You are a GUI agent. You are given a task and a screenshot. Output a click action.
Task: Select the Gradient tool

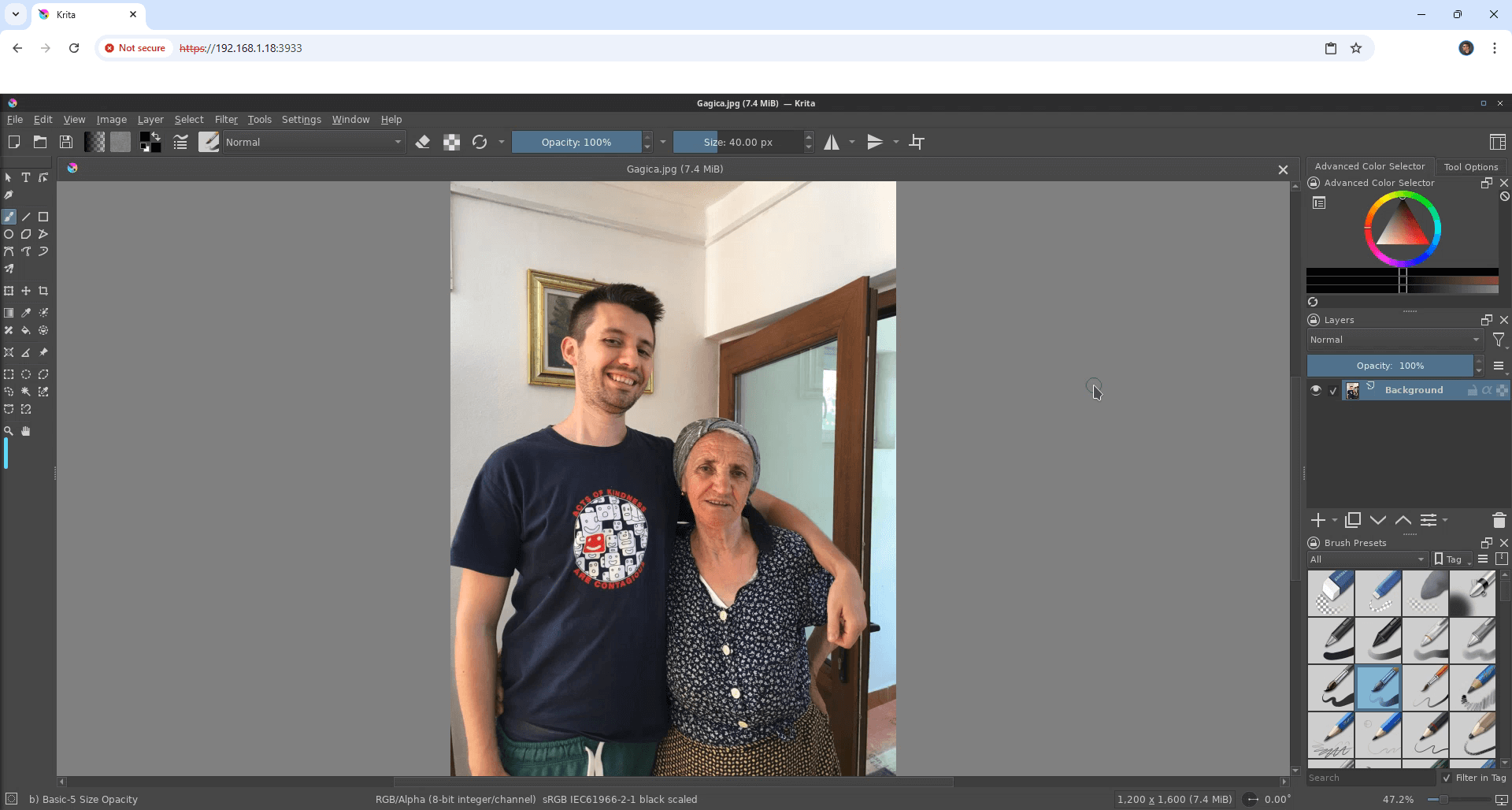pos(9,313)
